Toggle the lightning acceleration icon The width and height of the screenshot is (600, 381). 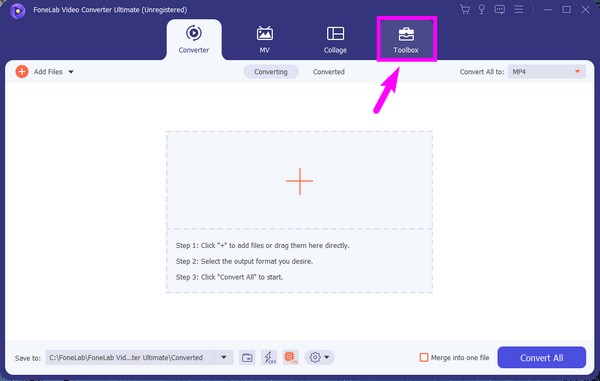269,358
